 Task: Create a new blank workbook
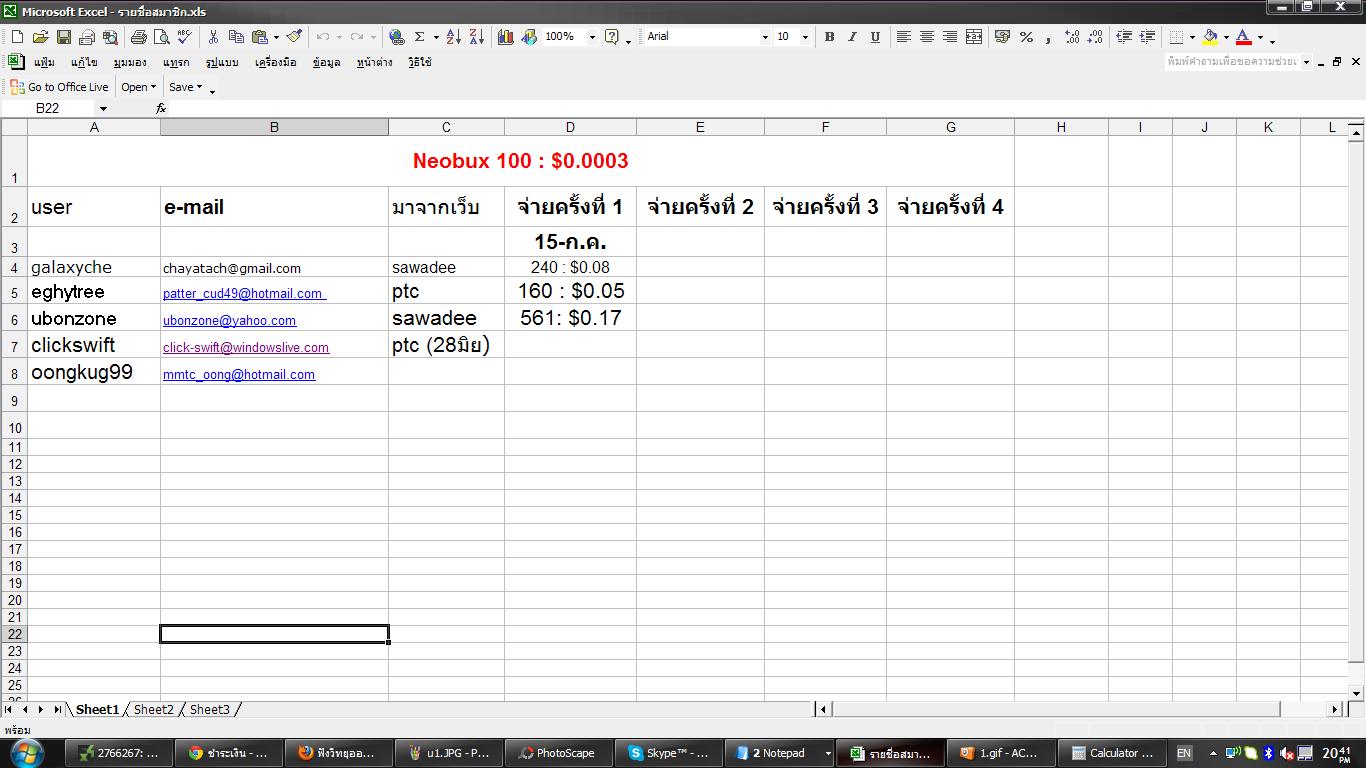(x=17, y=37)
